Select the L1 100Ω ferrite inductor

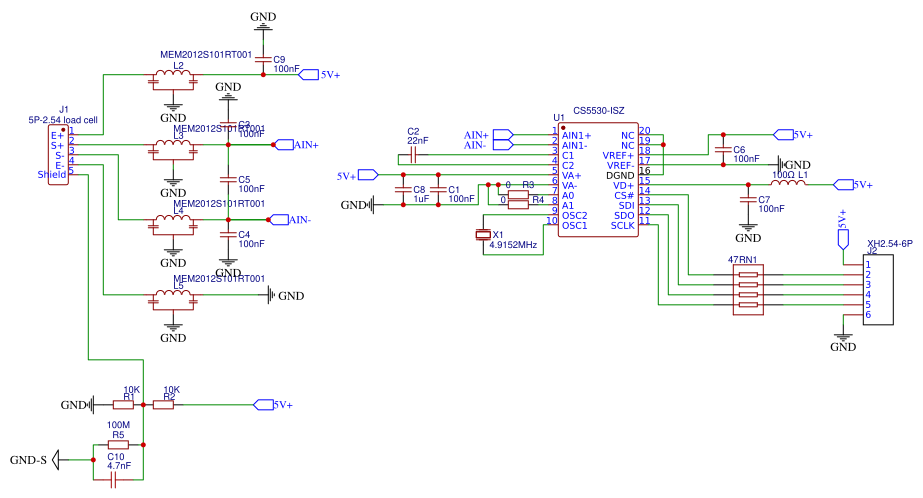tap(787, 184)
